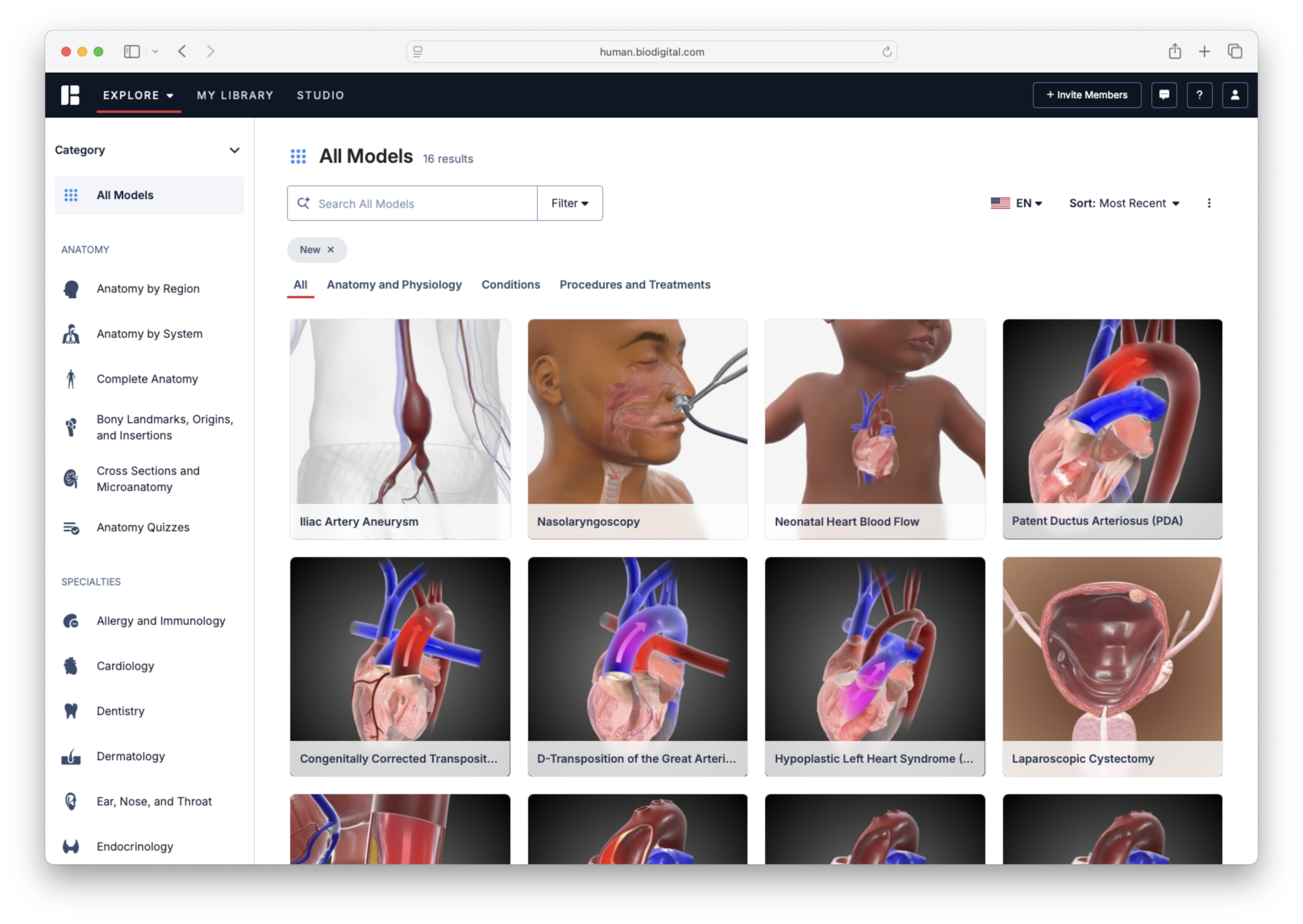Click the Complete Anatomy figure icon
This screenshot has height=924, width=1303.
click(71, 379)
